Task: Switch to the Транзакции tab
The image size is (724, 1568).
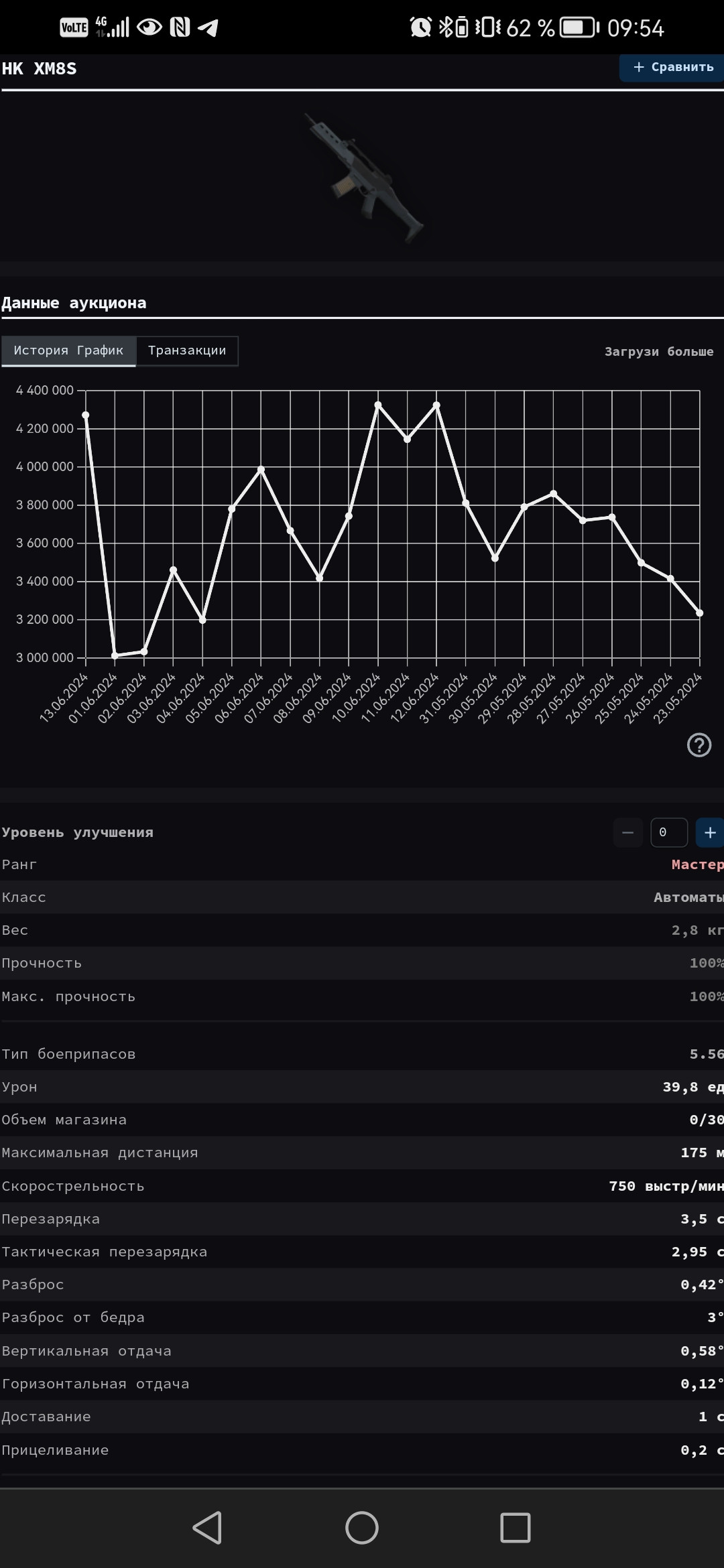Action: pos(187,350)
